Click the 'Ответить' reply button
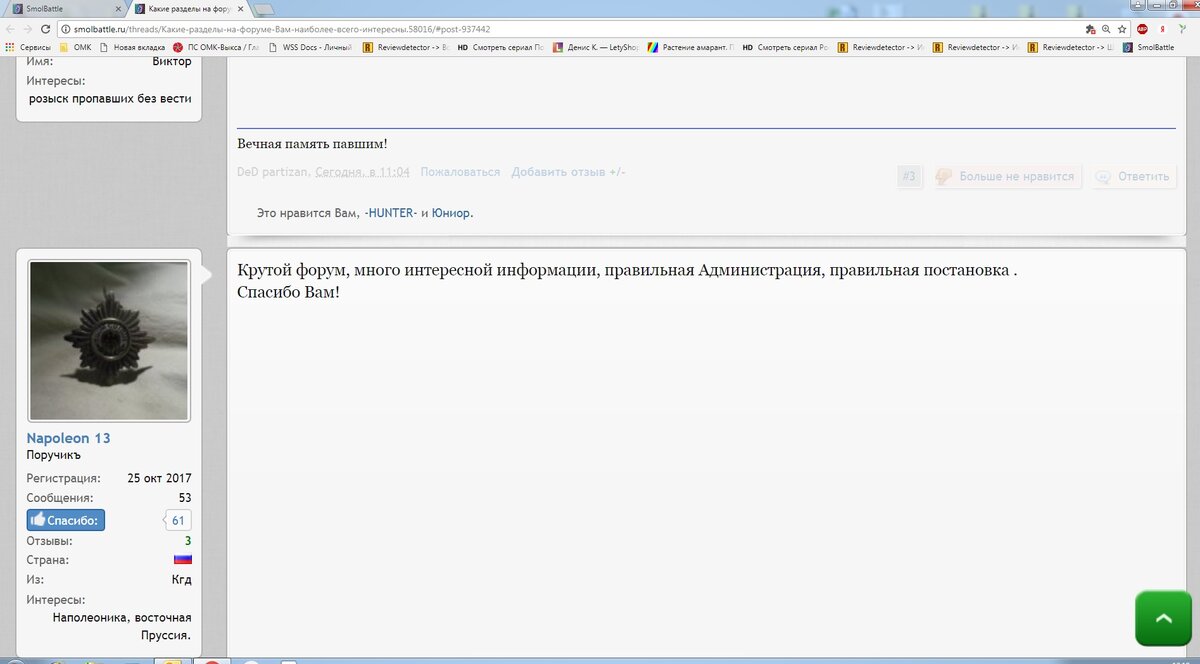The height and width of the screenshot is (664, 1200). [1134, 177]
